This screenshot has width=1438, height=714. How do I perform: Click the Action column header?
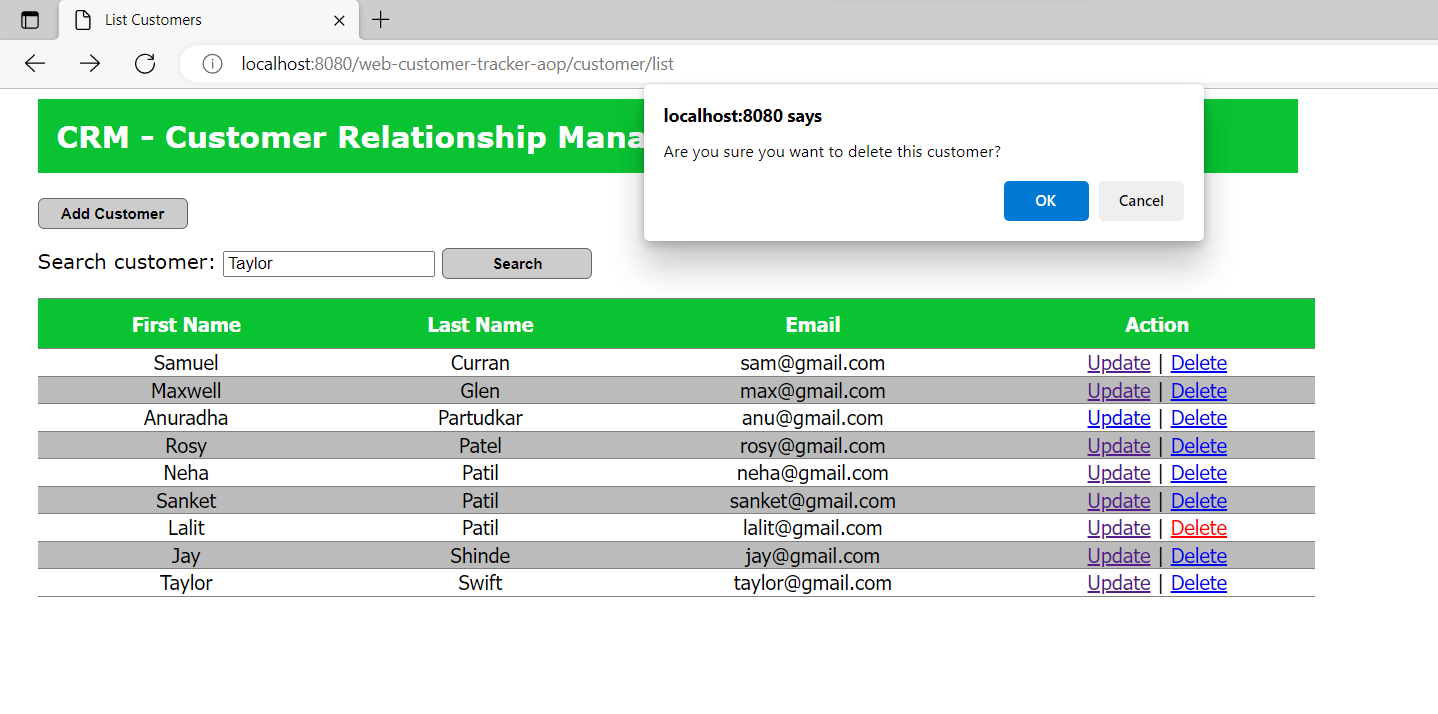coord(1157,325)
